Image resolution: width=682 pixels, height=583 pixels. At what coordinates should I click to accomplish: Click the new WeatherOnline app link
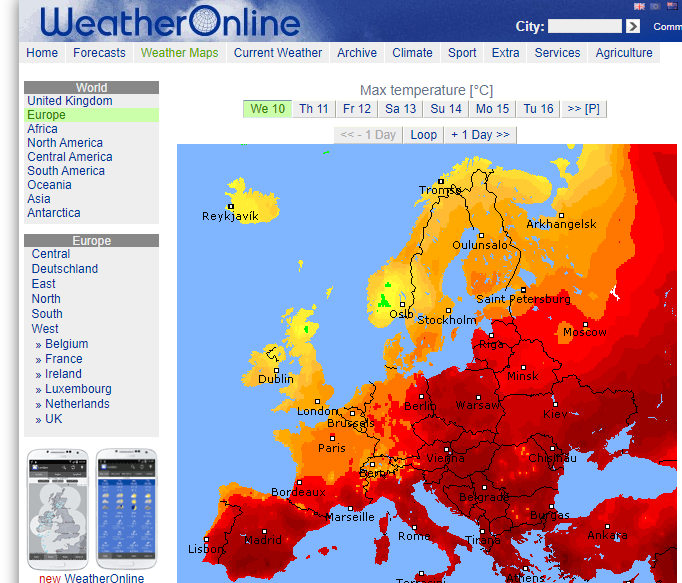click(91, 578)
